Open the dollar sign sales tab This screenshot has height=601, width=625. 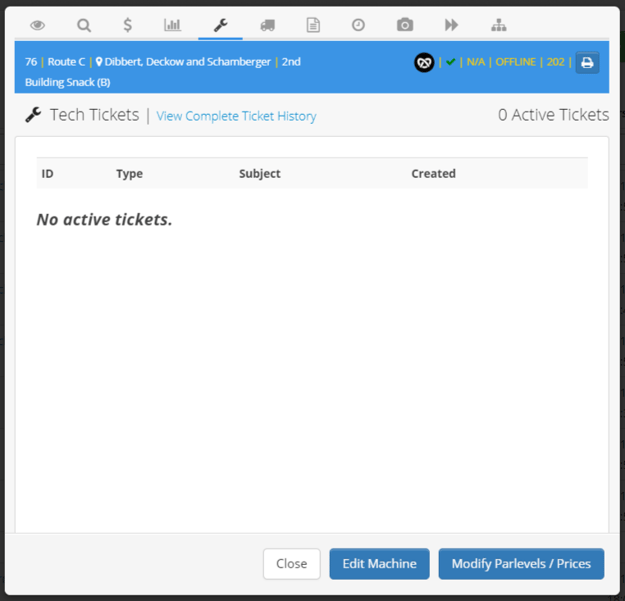[x=128, y=25]
